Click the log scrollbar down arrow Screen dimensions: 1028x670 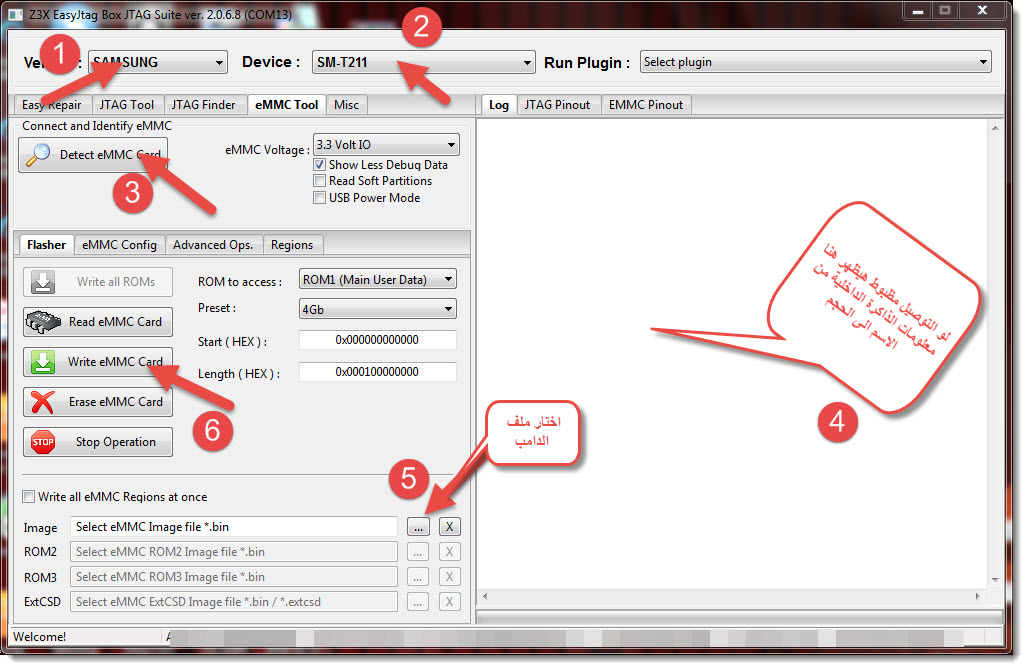pos(995,580)
